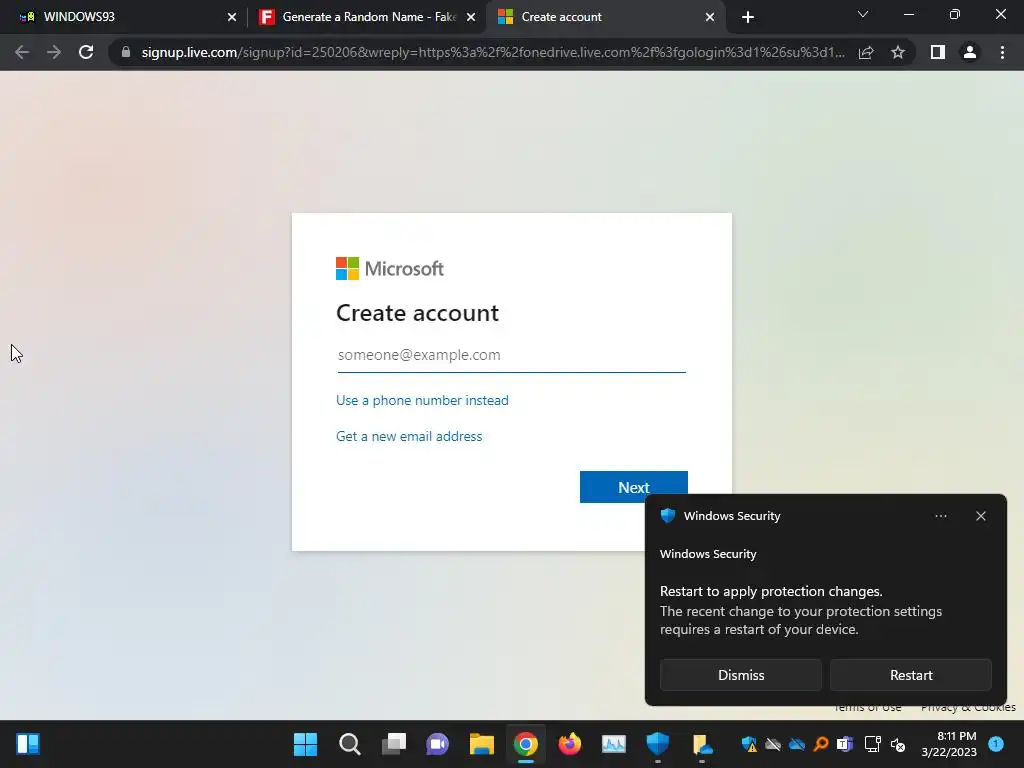Open notification center badge
The image size is (1024, 768).
996,743
